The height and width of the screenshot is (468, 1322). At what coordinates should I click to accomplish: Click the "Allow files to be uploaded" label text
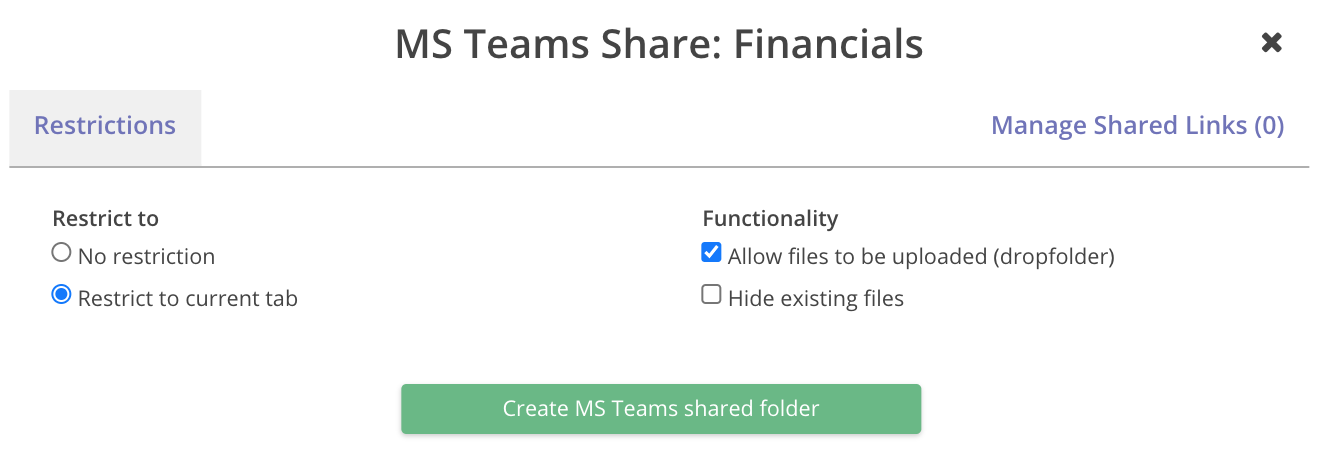[857, 257]
